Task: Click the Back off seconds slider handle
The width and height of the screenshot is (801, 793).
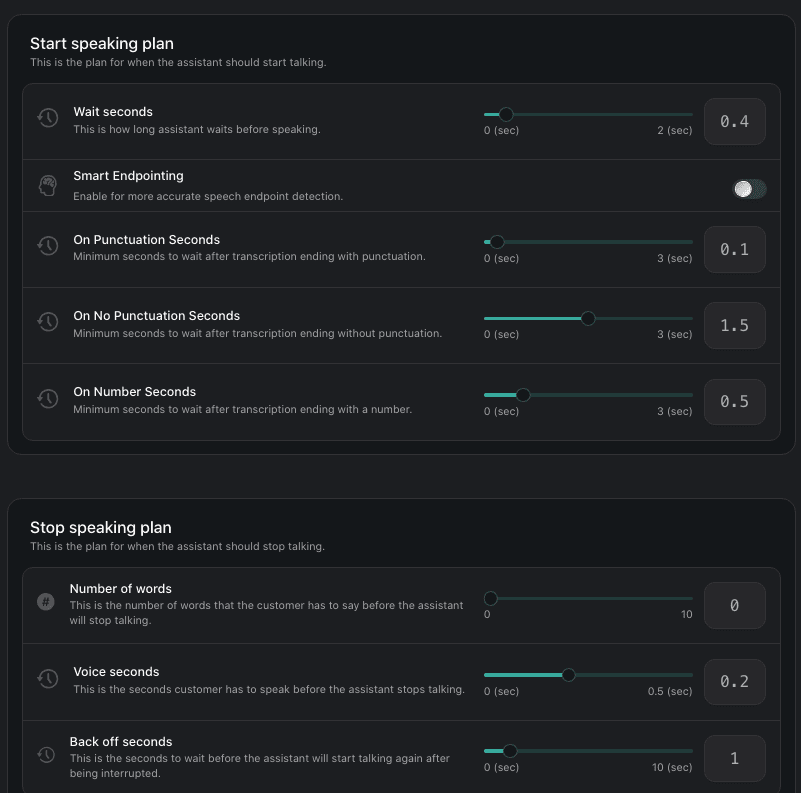Action: [510, 751]
